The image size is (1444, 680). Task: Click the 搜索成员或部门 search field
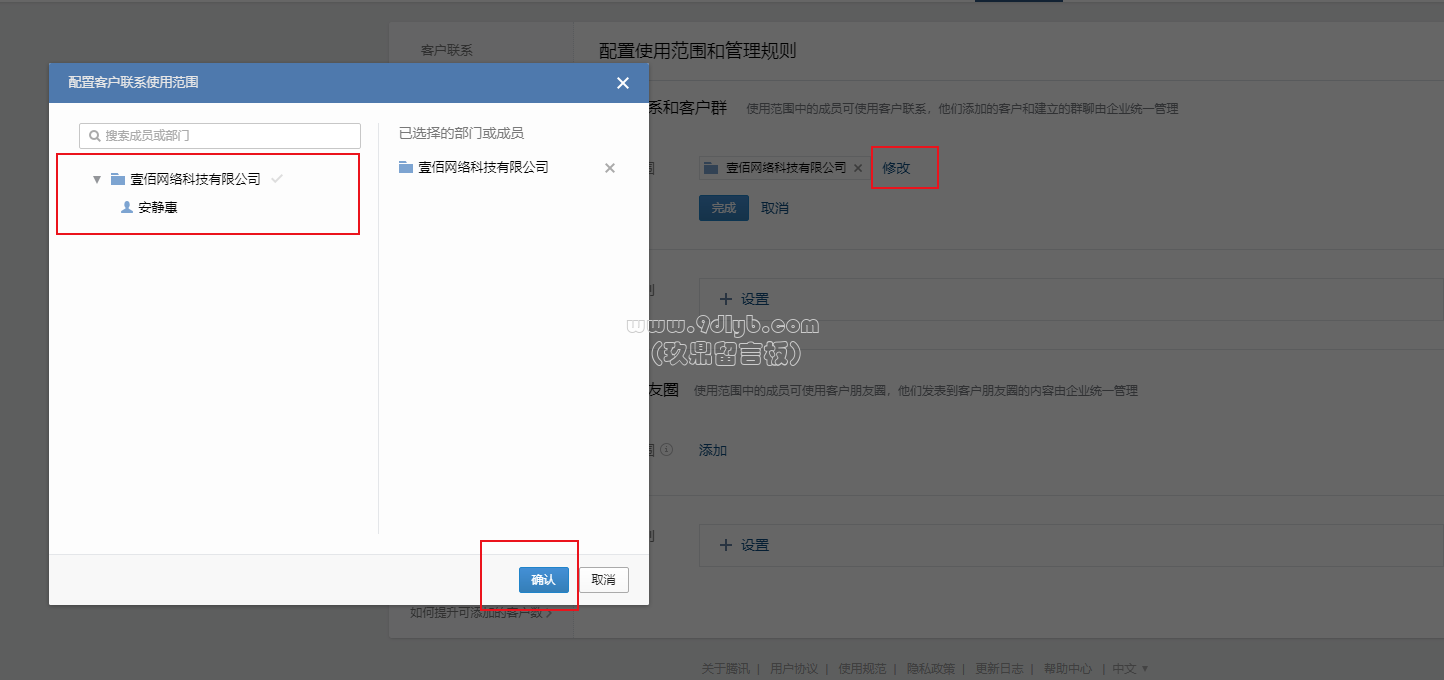(220, 135)
